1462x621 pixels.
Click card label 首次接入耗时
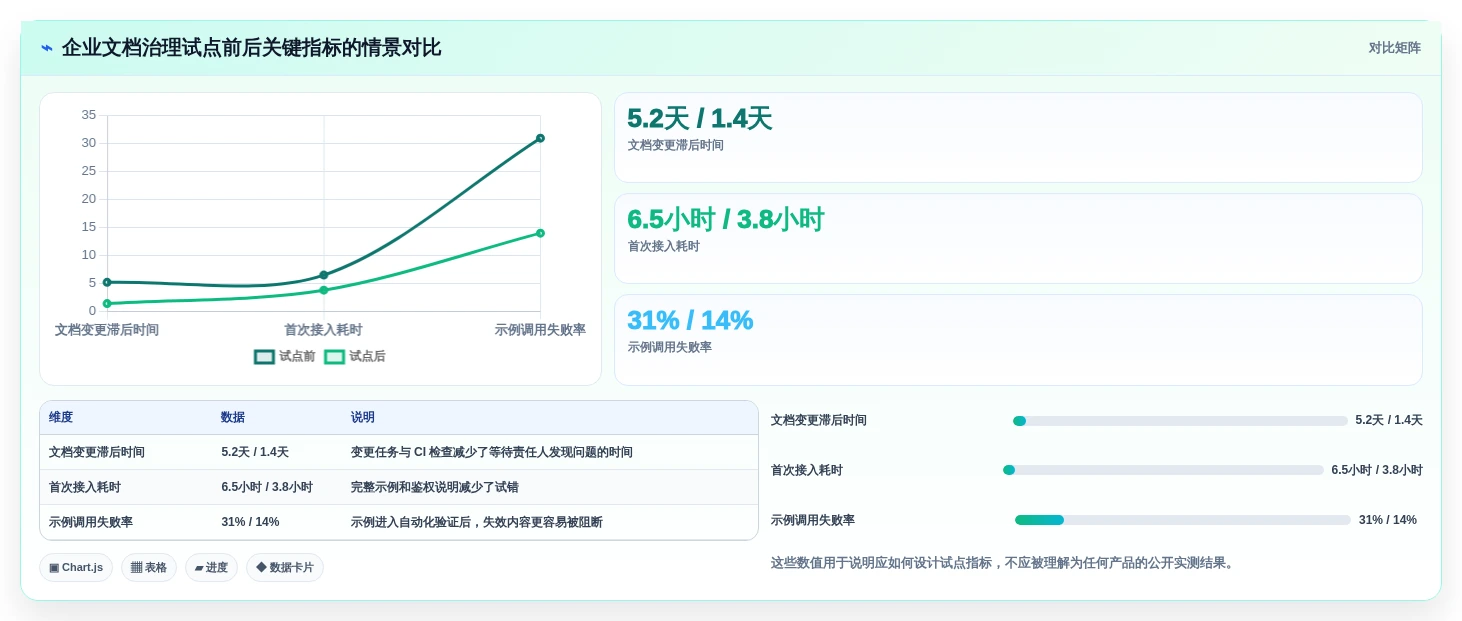[x=664, y=247]
